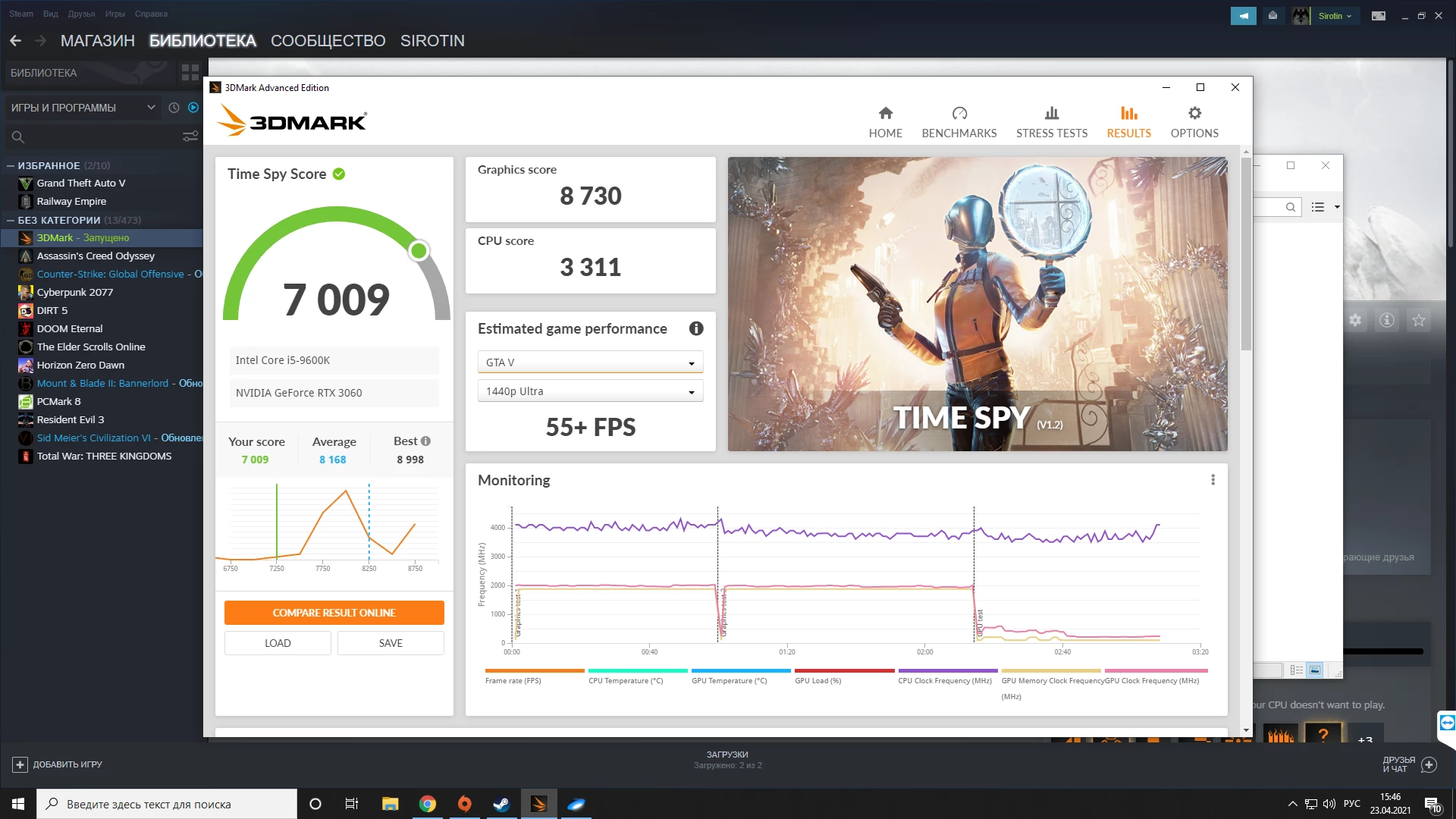Open the 3DMark Options tab

(1194, 123)
